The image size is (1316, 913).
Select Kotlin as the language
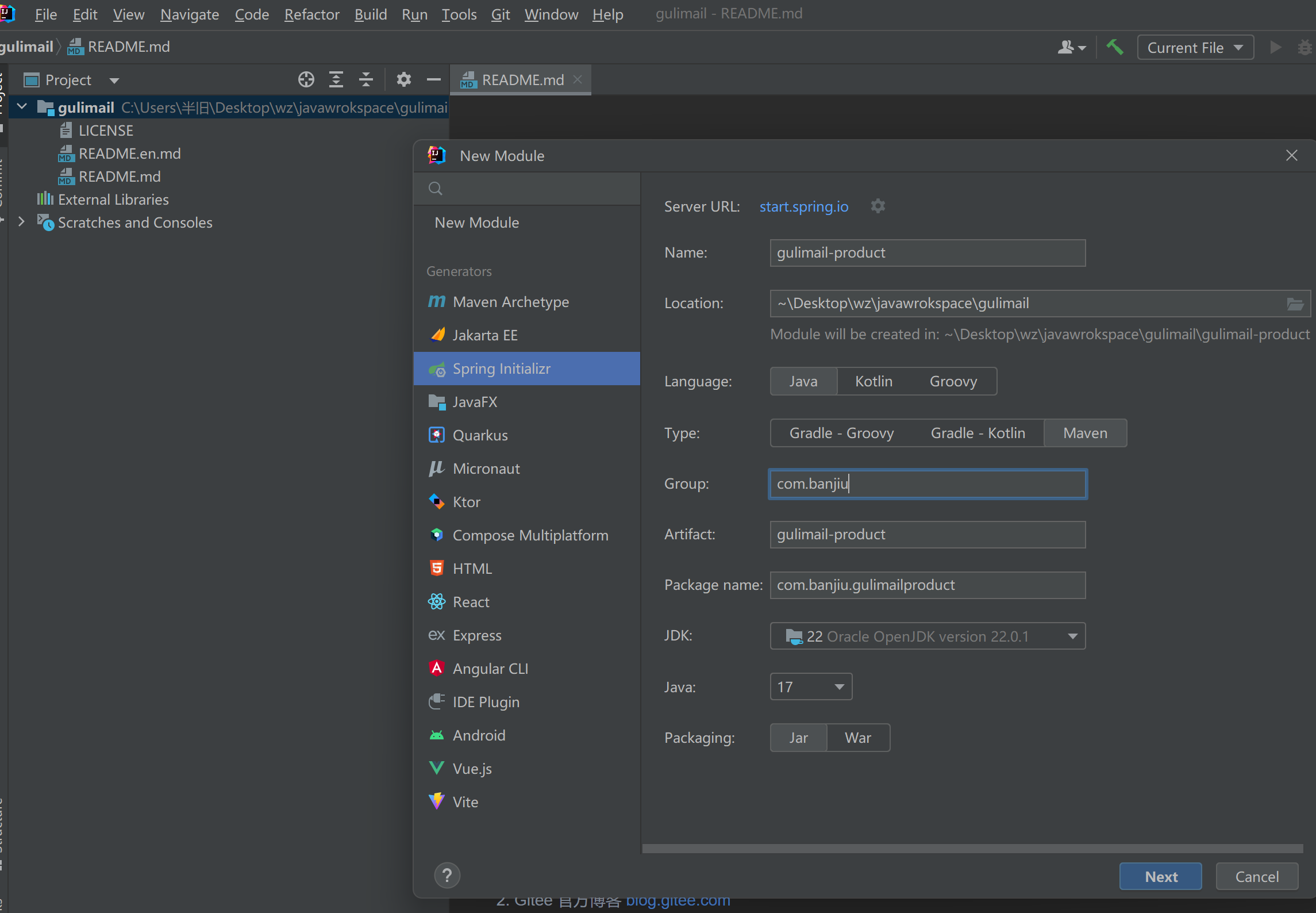pos(874,382)
